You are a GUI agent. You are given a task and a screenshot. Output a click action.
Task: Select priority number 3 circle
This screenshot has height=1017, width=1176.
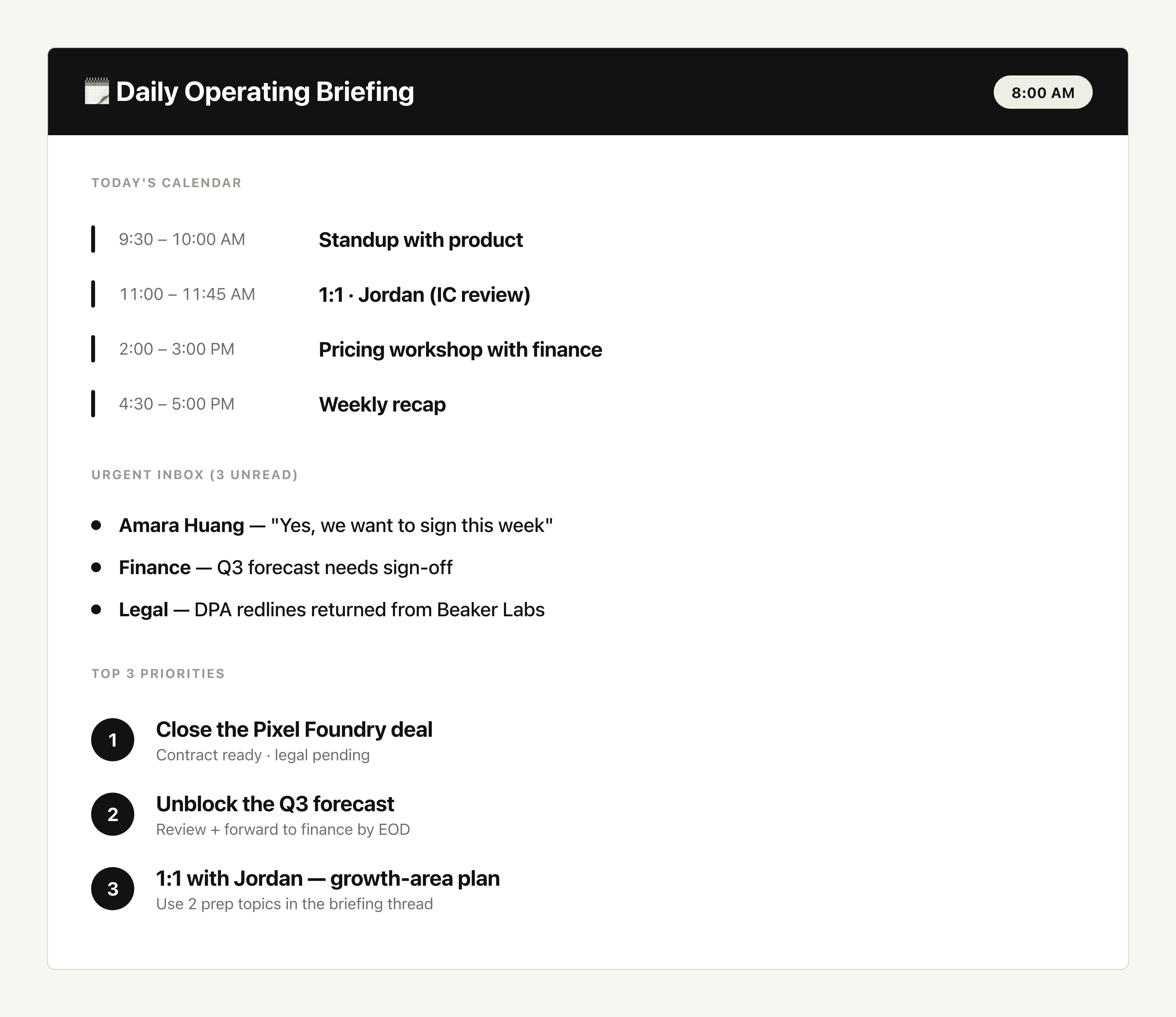113,889
